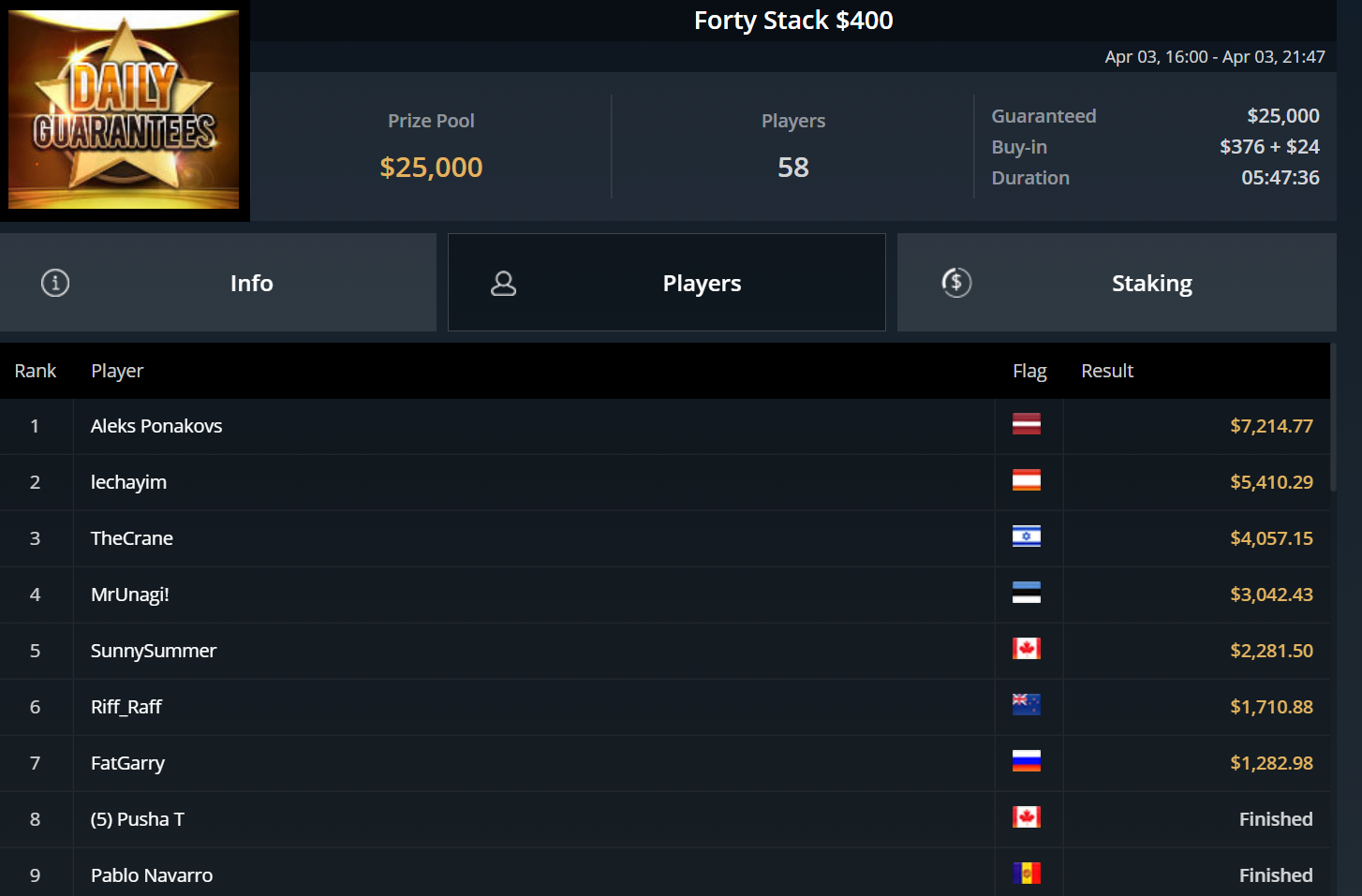Sort by the Result column header
The image size is (1362, 896).
coord(1107,371)
